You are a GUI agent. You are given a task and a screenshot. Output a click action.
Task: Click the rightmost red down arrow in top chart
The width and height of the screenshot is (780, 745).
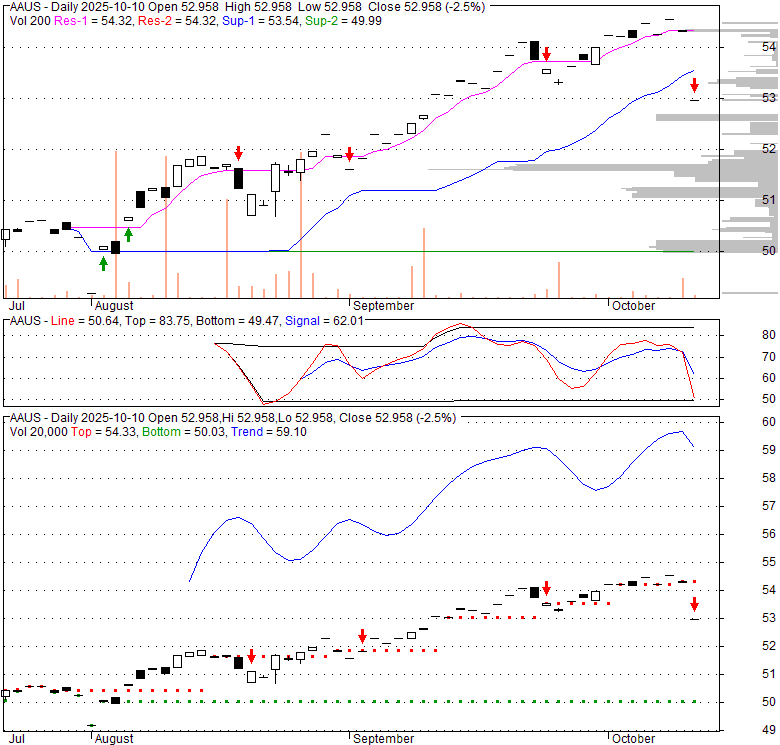coord(694,85)
